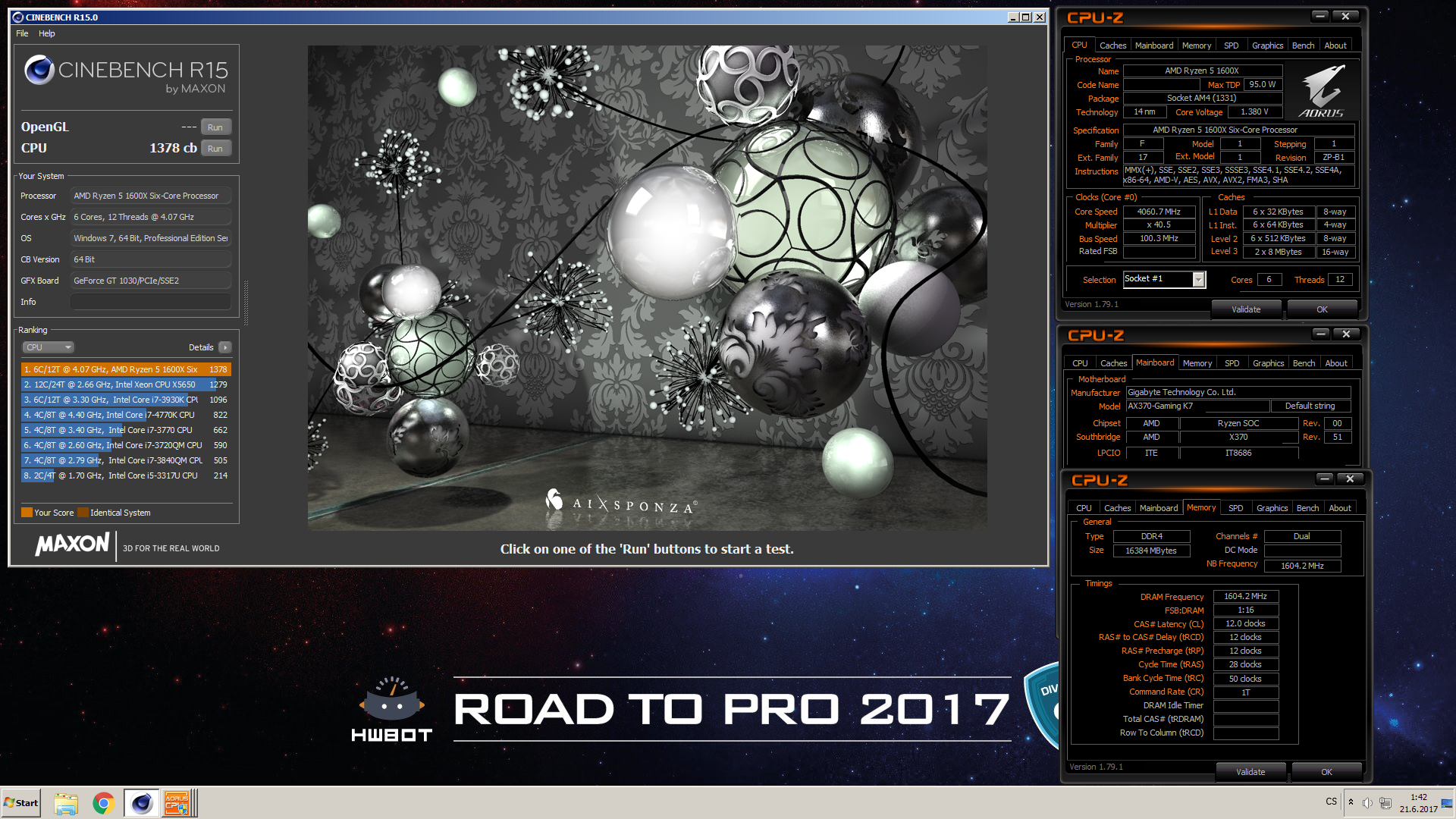This screenshot has height=819, width=1456.
Task: Switch to CPU tab in middle CPU-Z window
Action: coord(1080,363)
